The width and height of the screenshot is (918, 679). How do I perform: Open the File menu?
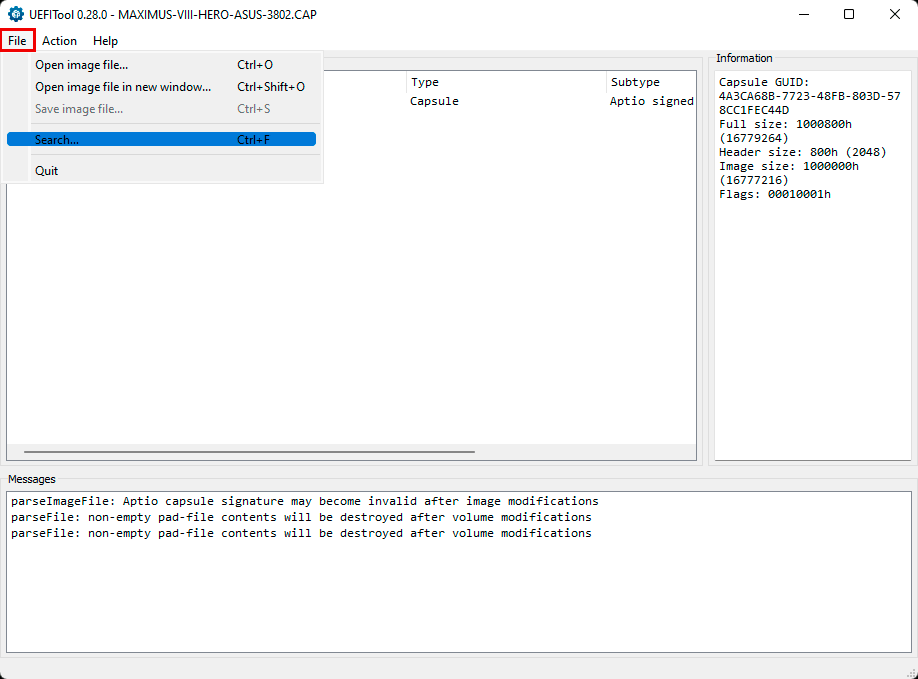point(17,41)
